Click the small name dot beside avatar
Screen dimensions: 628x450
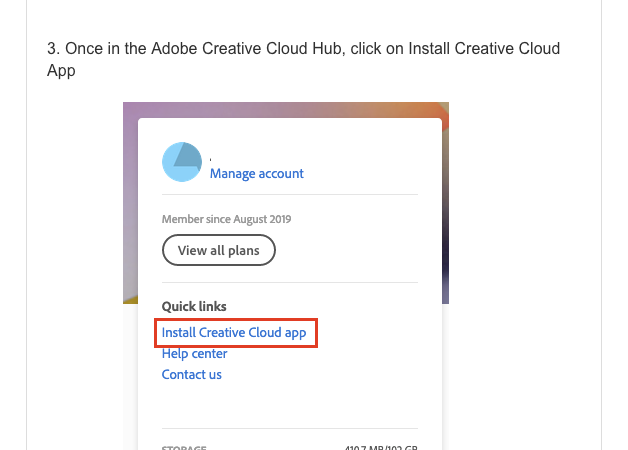click(211, 158)
